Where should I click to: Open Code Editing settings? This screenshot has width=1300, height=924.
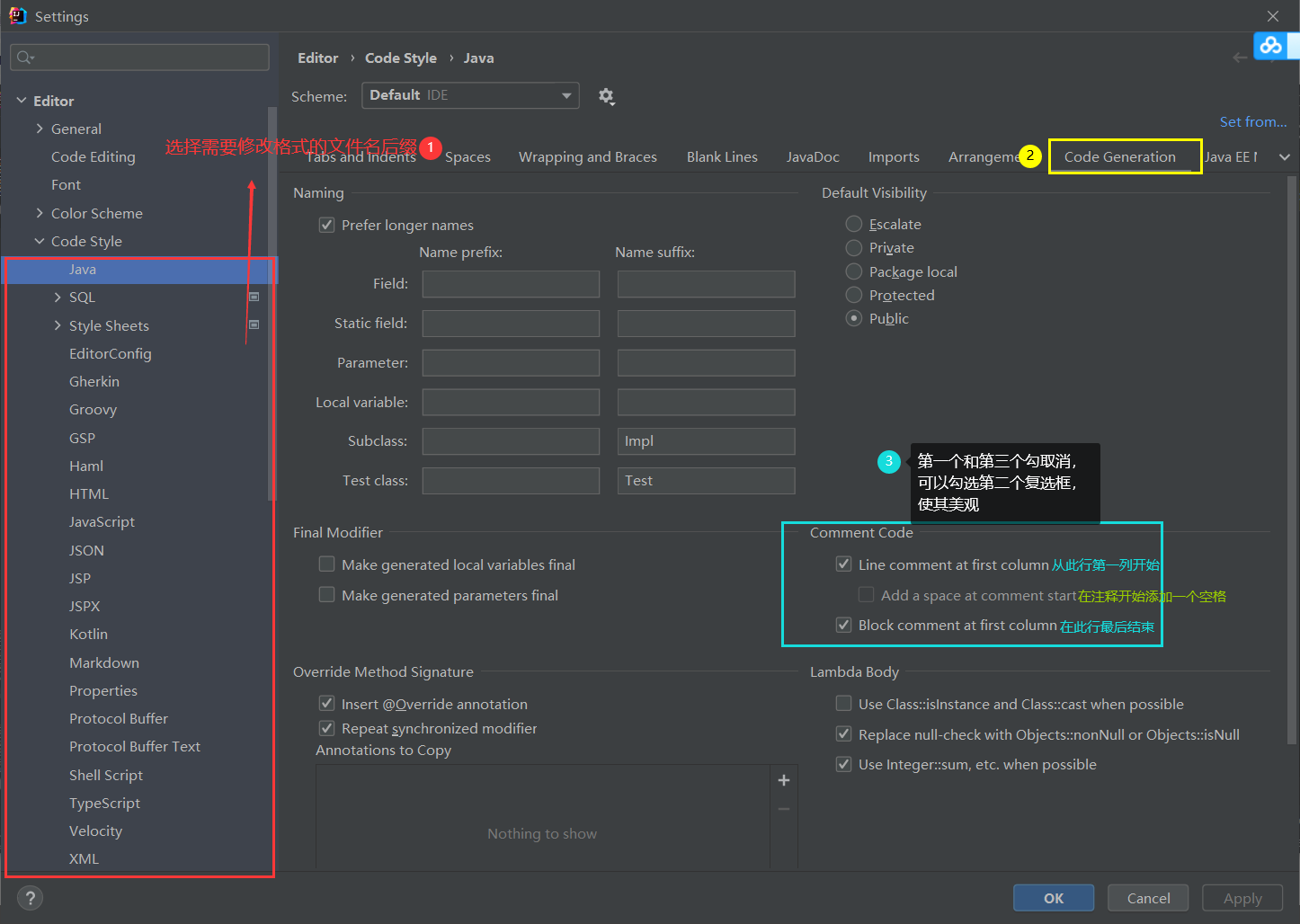coord(93,156)
